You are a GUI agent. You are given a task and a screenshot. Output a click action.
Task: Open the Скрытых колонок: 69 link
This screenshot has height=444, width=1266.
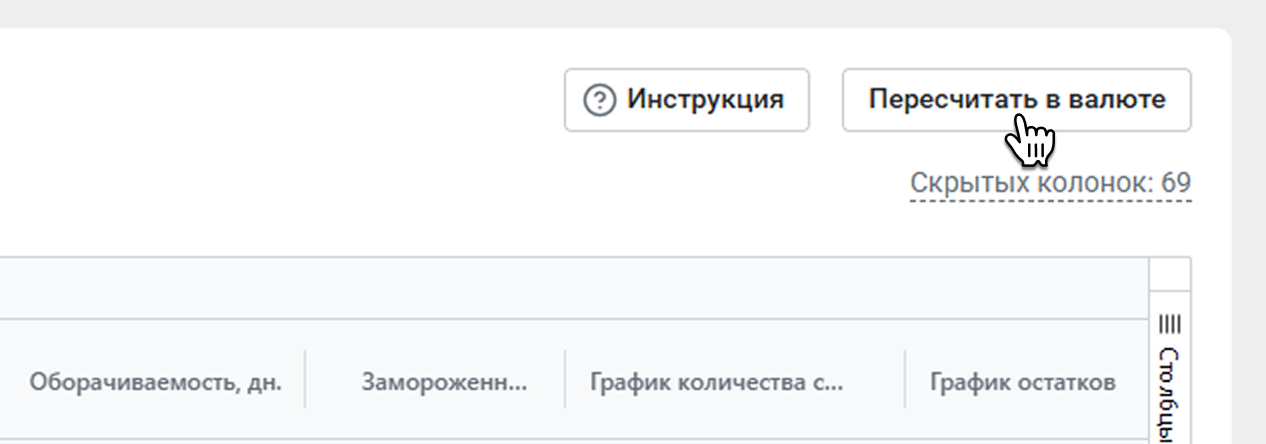pos(1050,184)
